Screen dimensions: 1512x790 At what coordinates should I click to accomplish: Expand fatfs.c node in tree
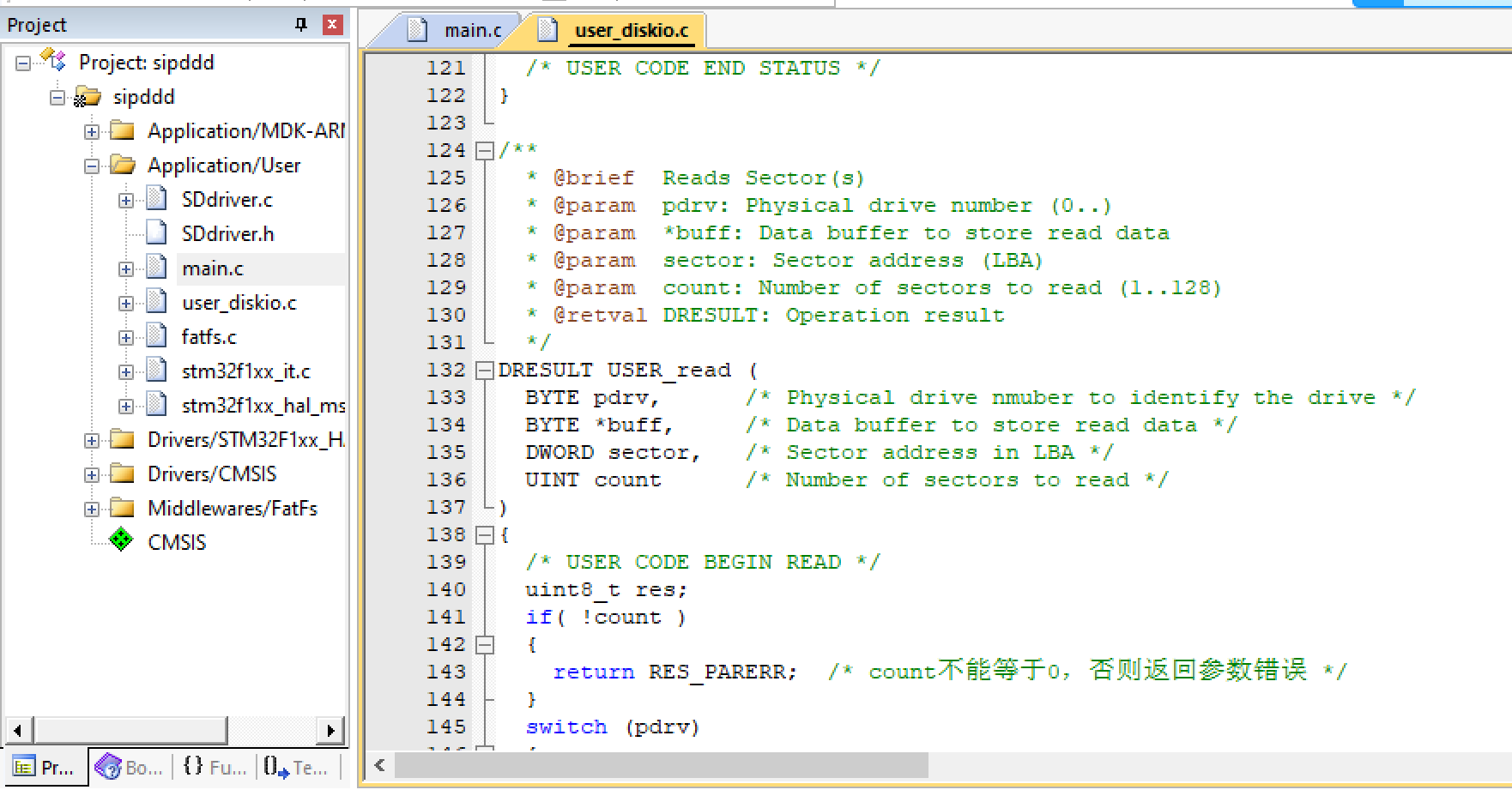[126, 337]
